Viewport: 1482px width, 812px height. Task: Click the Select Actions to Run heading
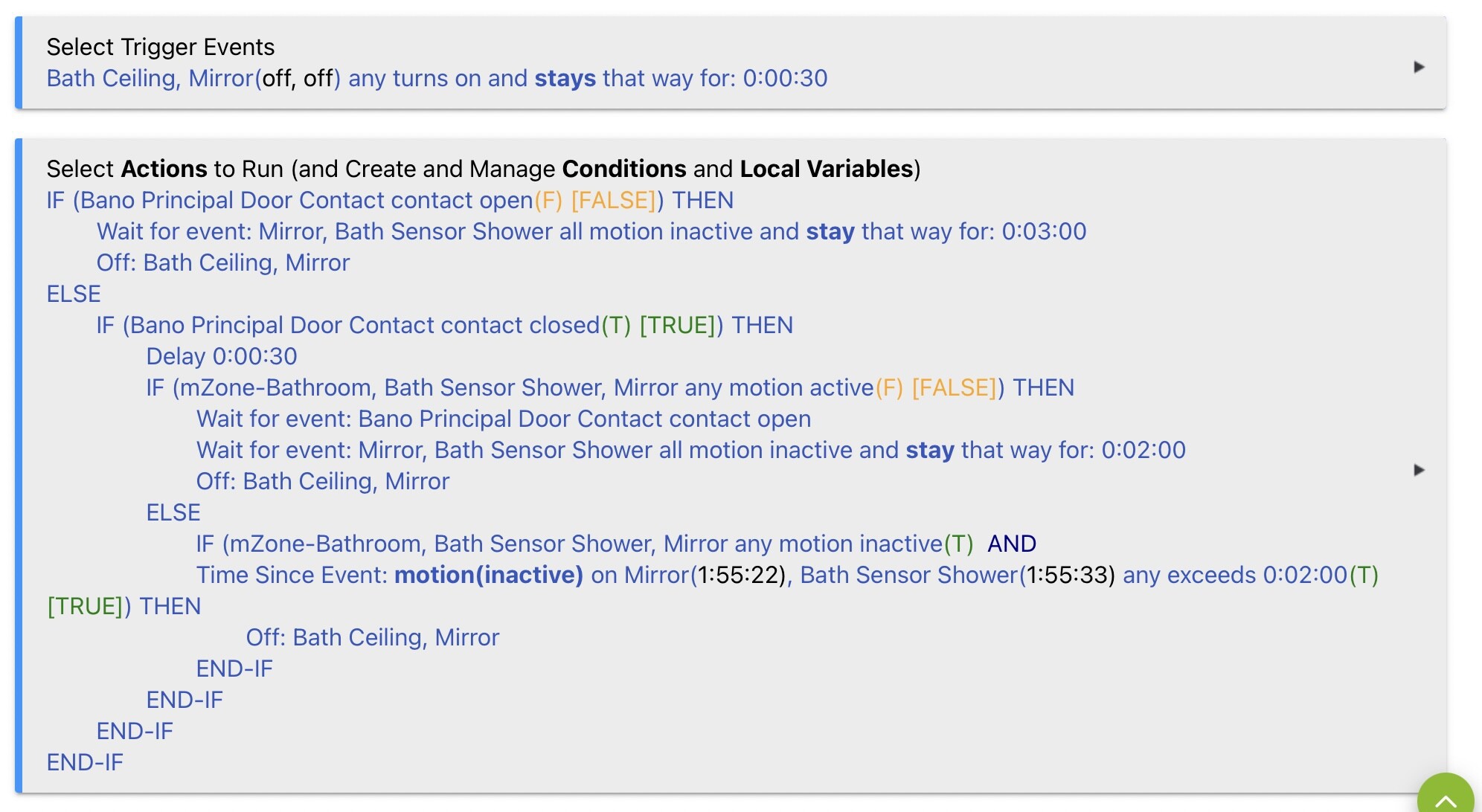click(484, 169)
